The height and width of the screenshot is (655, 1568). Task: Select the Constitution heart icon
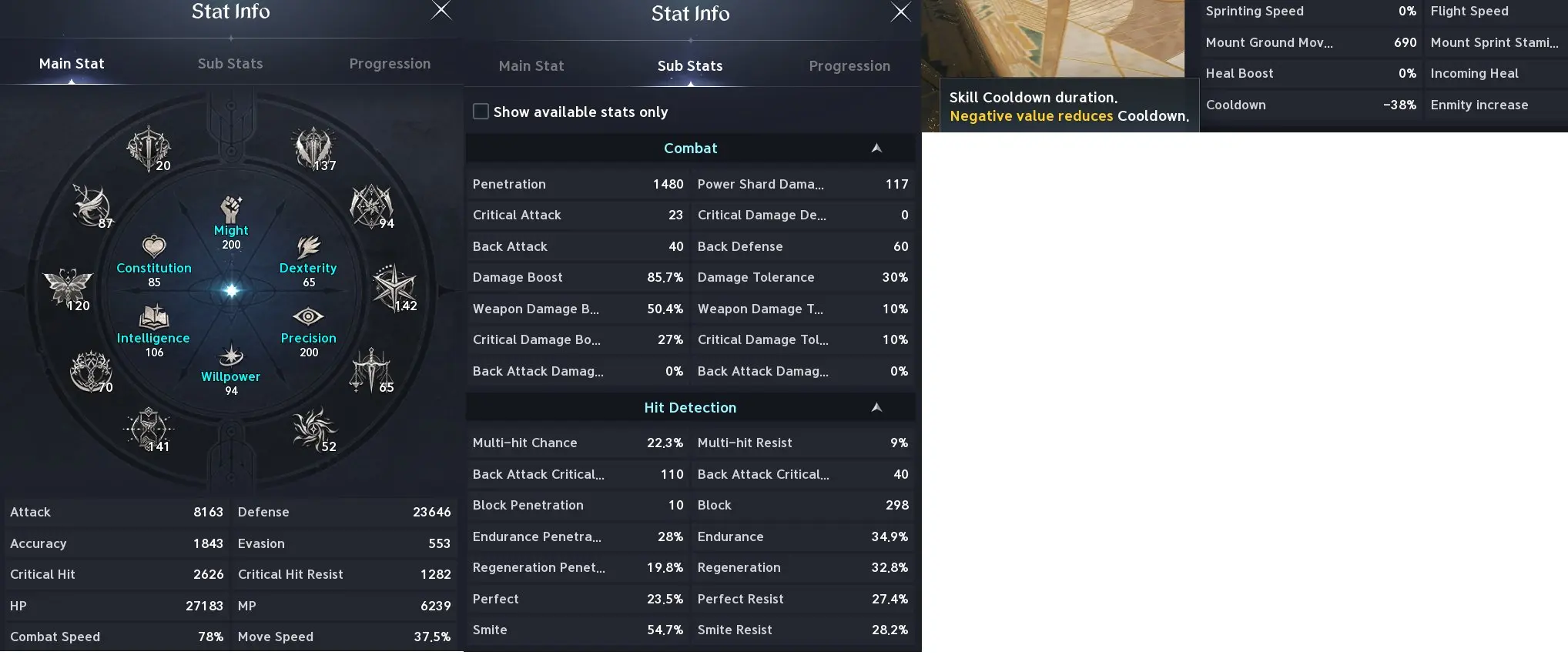(x=154, y=246)
